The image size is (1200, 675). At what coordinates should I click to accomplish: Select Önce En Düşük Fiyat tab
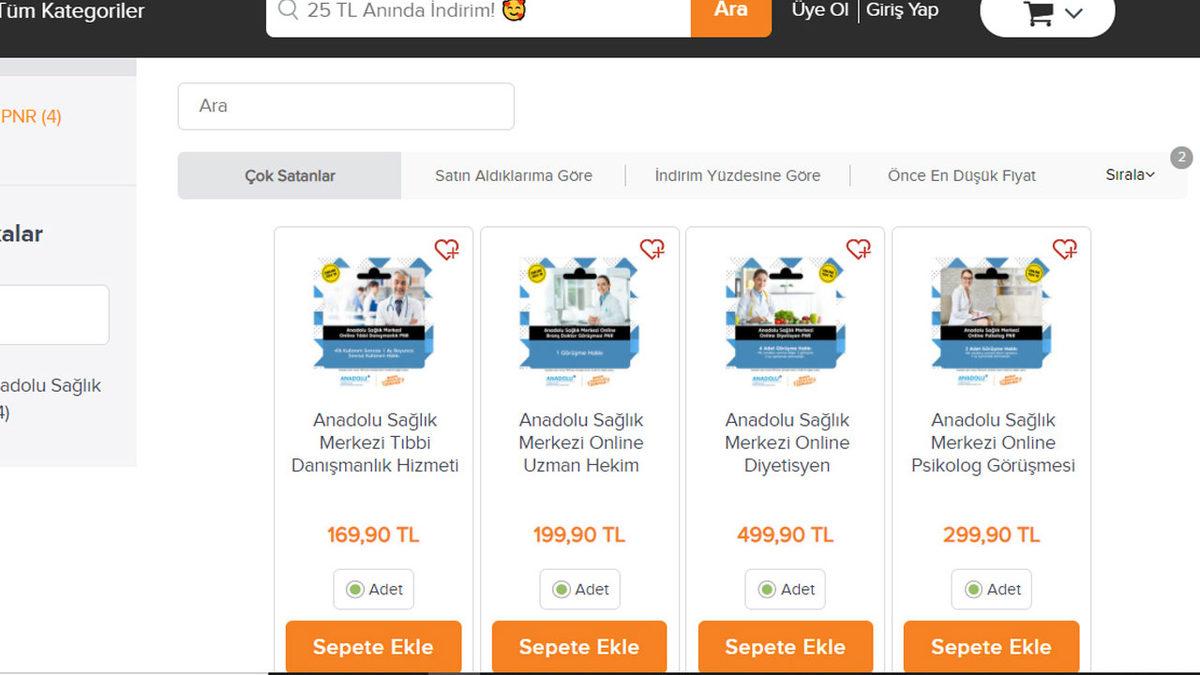coord(962,176)
